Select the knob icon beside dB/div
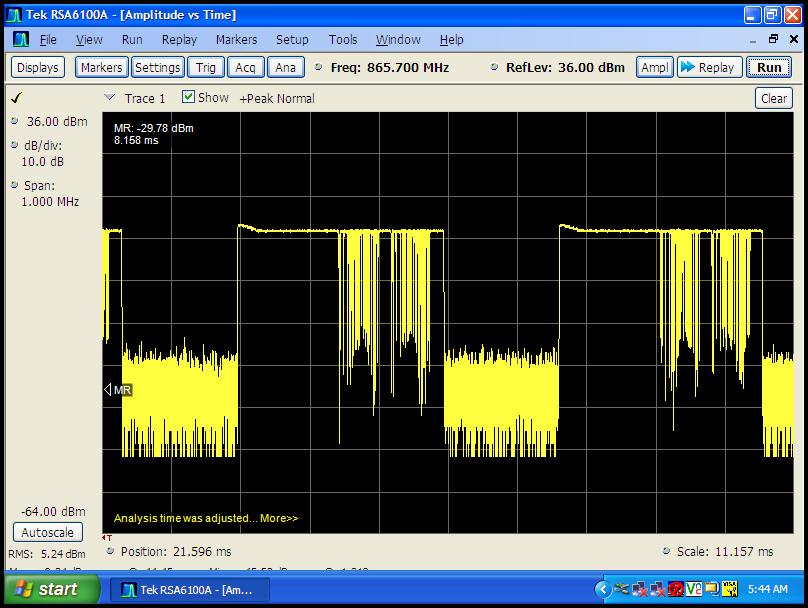 [14, 146]
